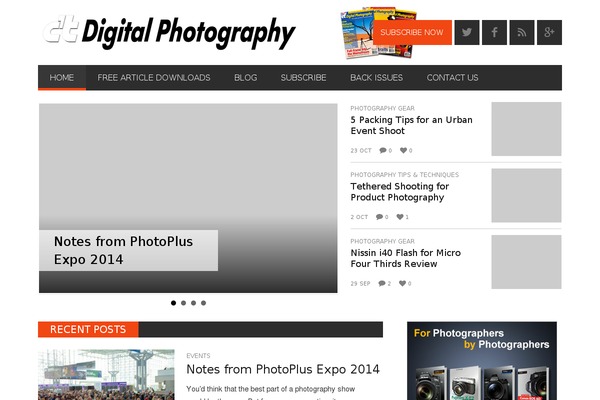The width and height of the screenshot is (600, 400).
Task: Like the Nissin i40 Flash post heart
Action: click(403, 284)
